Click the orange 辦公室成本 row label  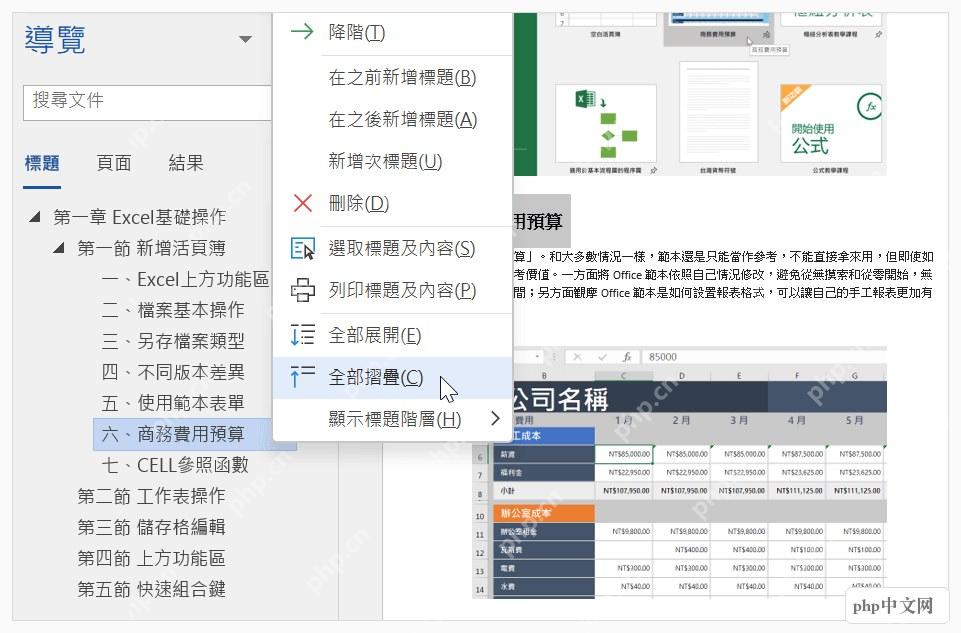(x=543, y=513)
